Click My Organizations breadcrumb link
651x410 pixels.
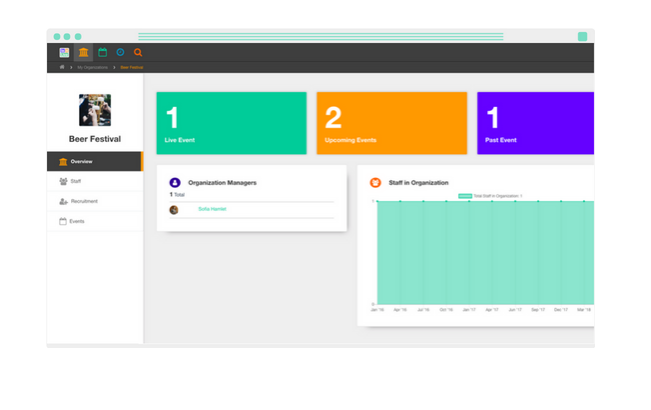(93, 67)
